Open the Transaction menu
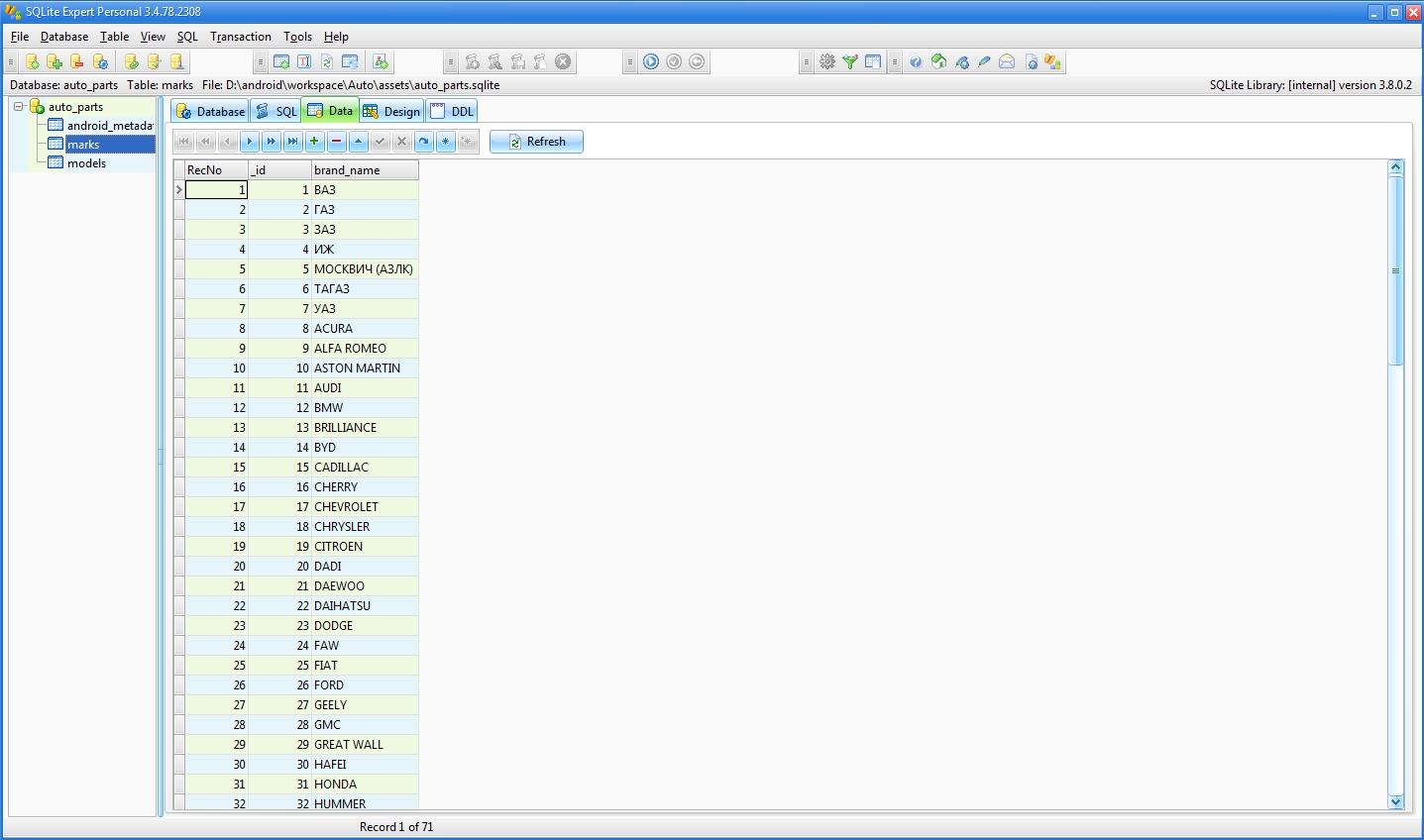This screenshot has height=840, width=1424. [240, 37]
